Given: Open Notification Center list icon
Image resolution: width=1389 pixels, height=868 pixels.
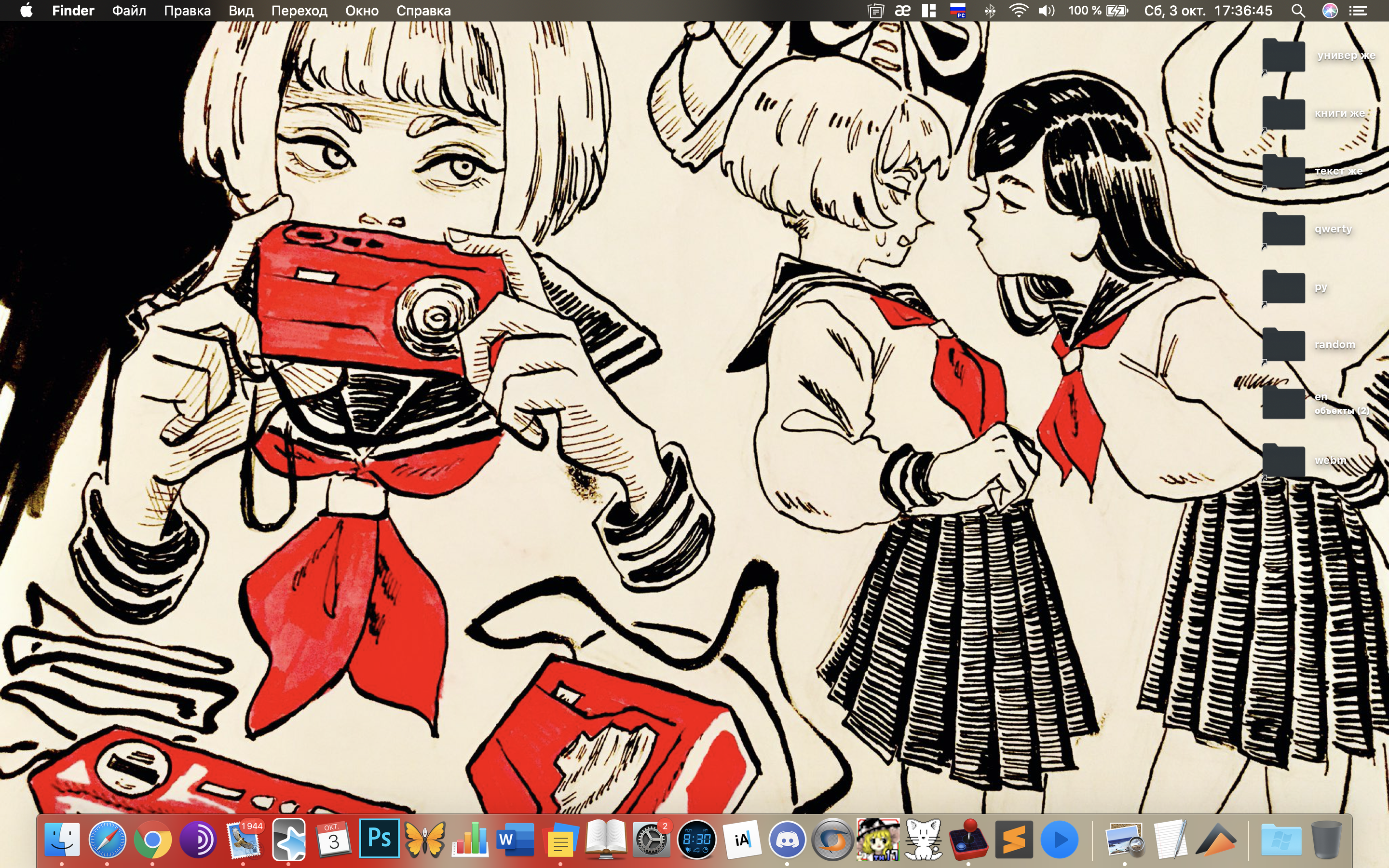Looking at the screenshot, I should pos(1358,11).
